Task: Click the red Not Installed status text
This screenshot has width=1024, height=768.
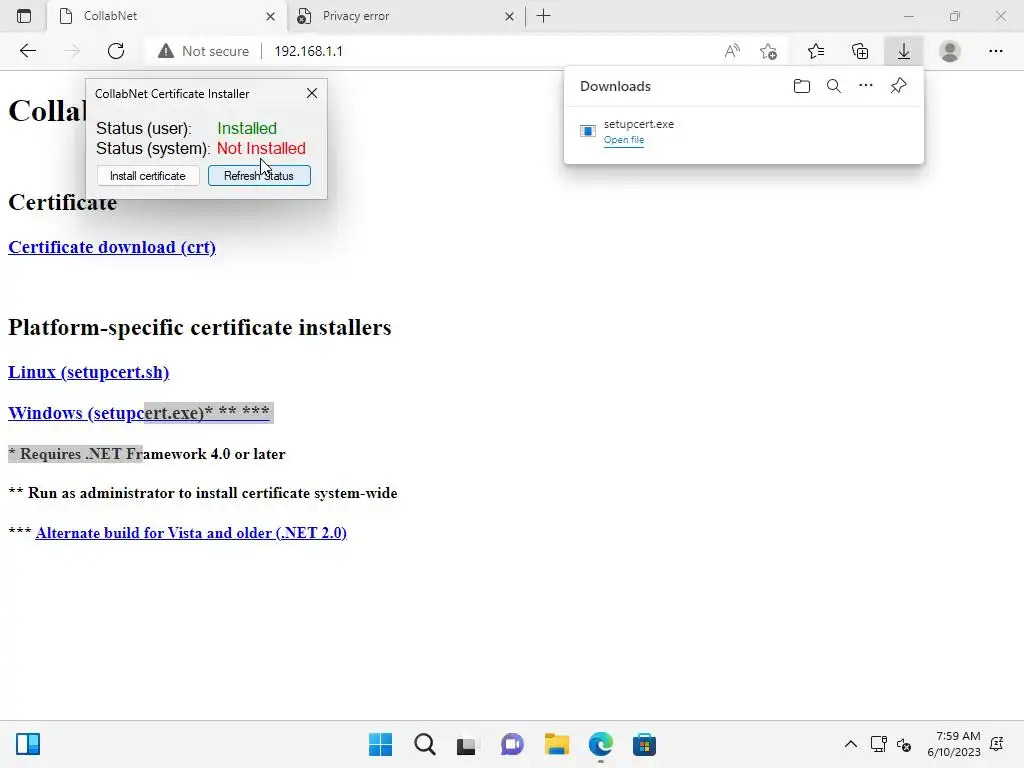Action: click(x=261, y=148)
